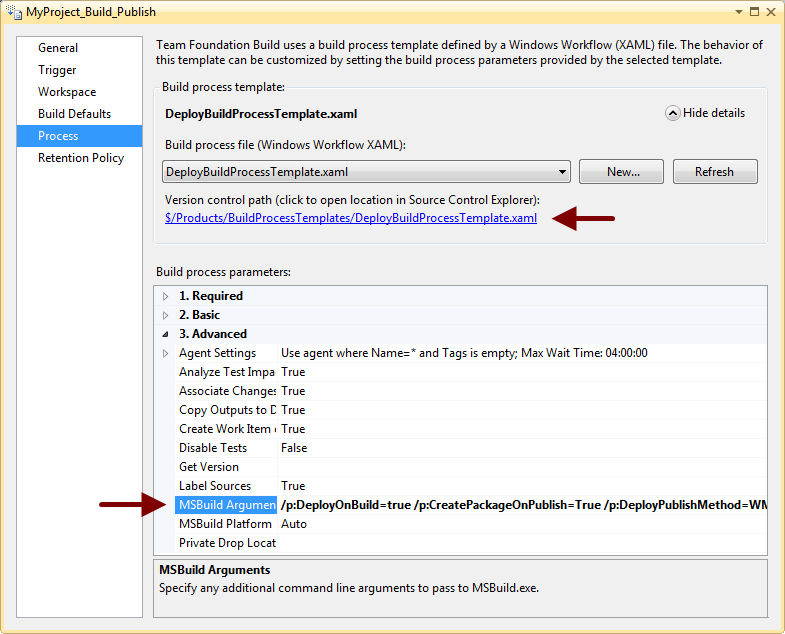
Task: Close the MyProject_Build_Publish window
Action: pyautogui.click(x=771, y=12)
